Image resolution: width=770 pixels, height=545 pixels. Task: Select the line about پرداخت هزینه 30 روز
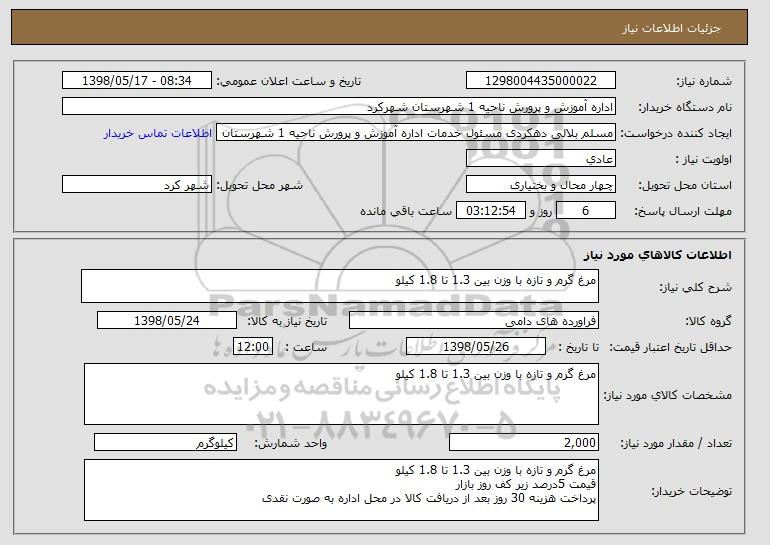coord(429,498)
